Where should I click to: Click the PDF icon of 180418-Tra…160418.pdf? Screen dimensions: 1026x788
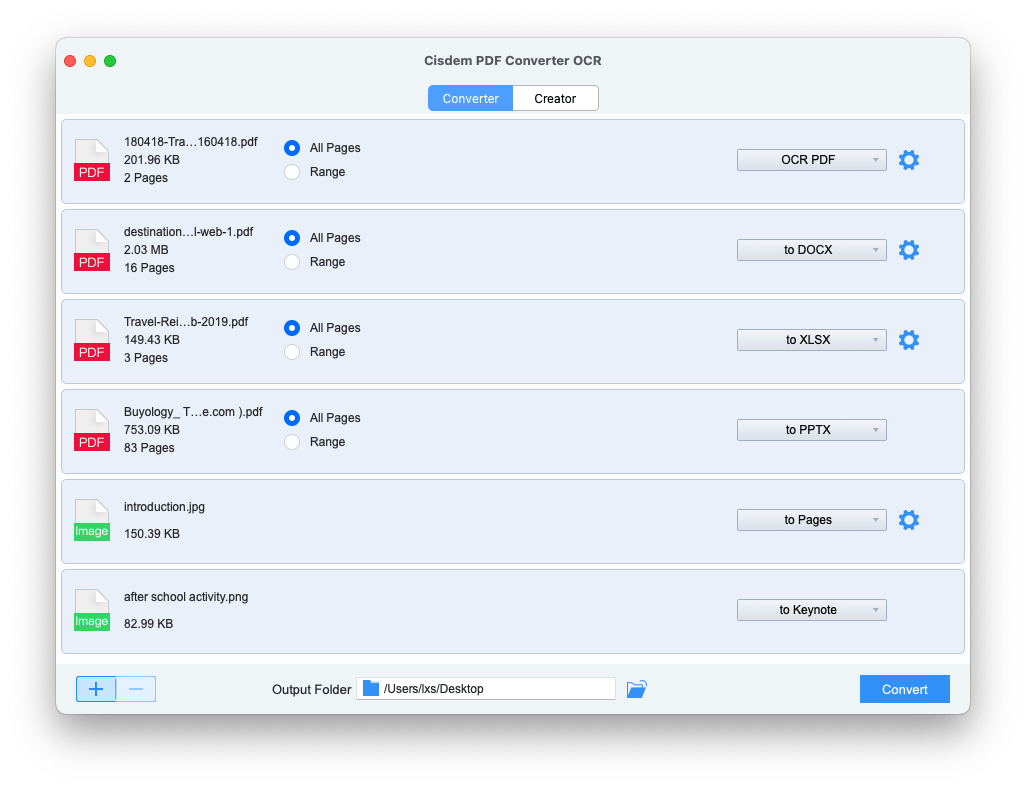click(92, 160)
